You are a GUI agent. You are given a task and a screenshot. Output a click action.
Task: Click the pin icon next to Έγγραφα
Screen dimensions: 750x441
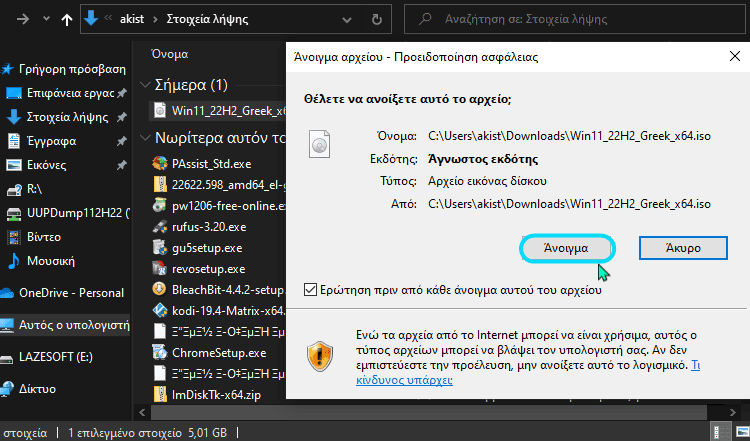[x=122, y=141]
